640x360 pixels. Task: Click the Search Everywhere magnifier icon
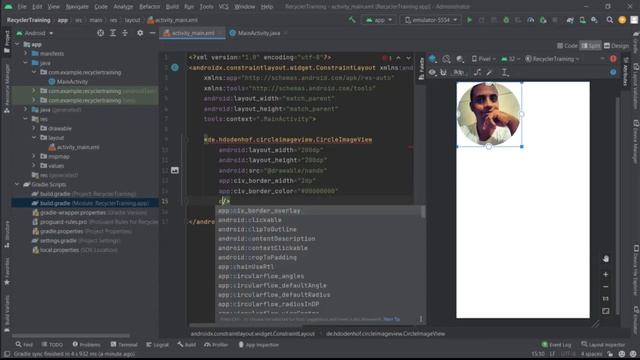click(609, 20)
